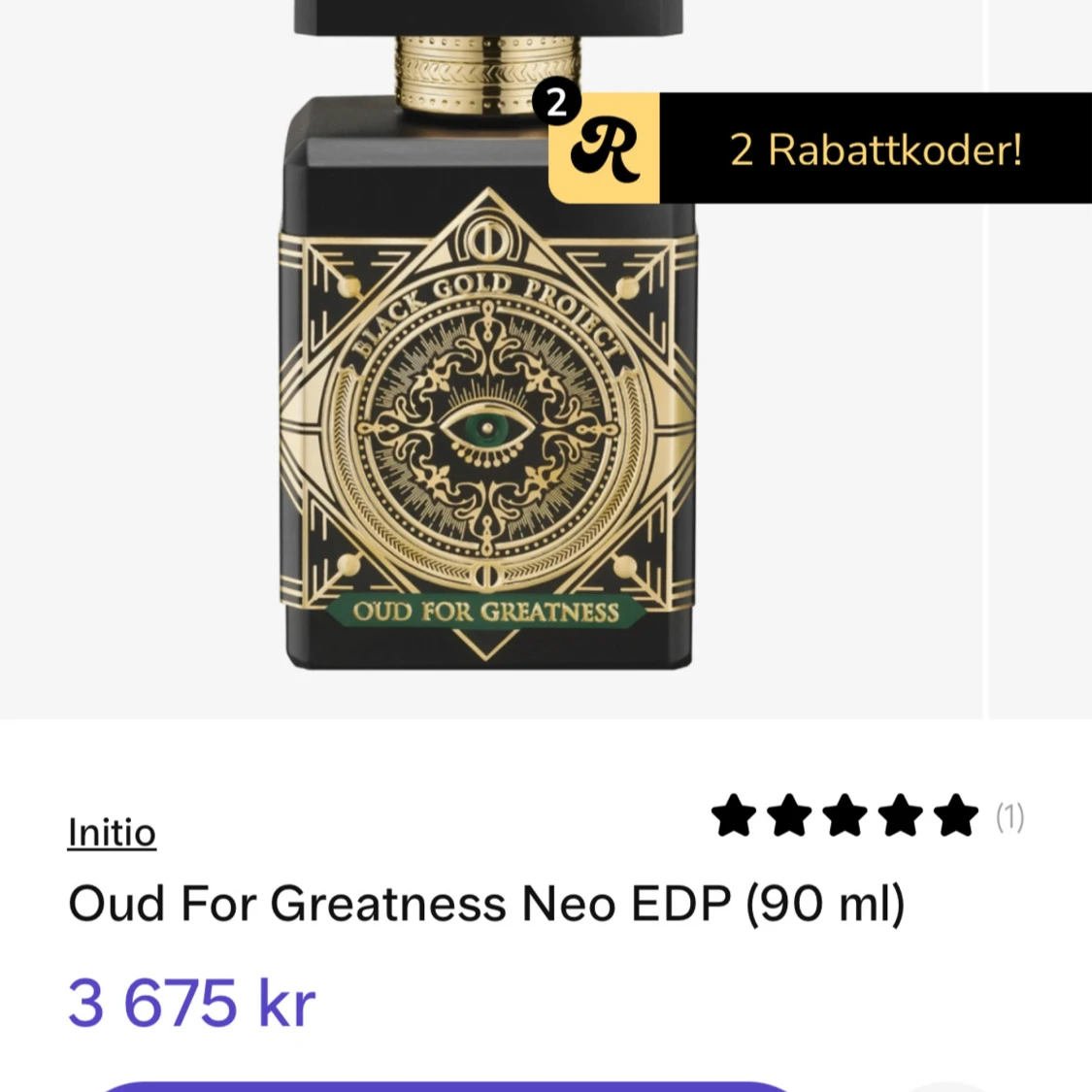Tap the gold collar of the bottle
Viewport: 1092px width, 1092px height.
(x=487, y=73)
